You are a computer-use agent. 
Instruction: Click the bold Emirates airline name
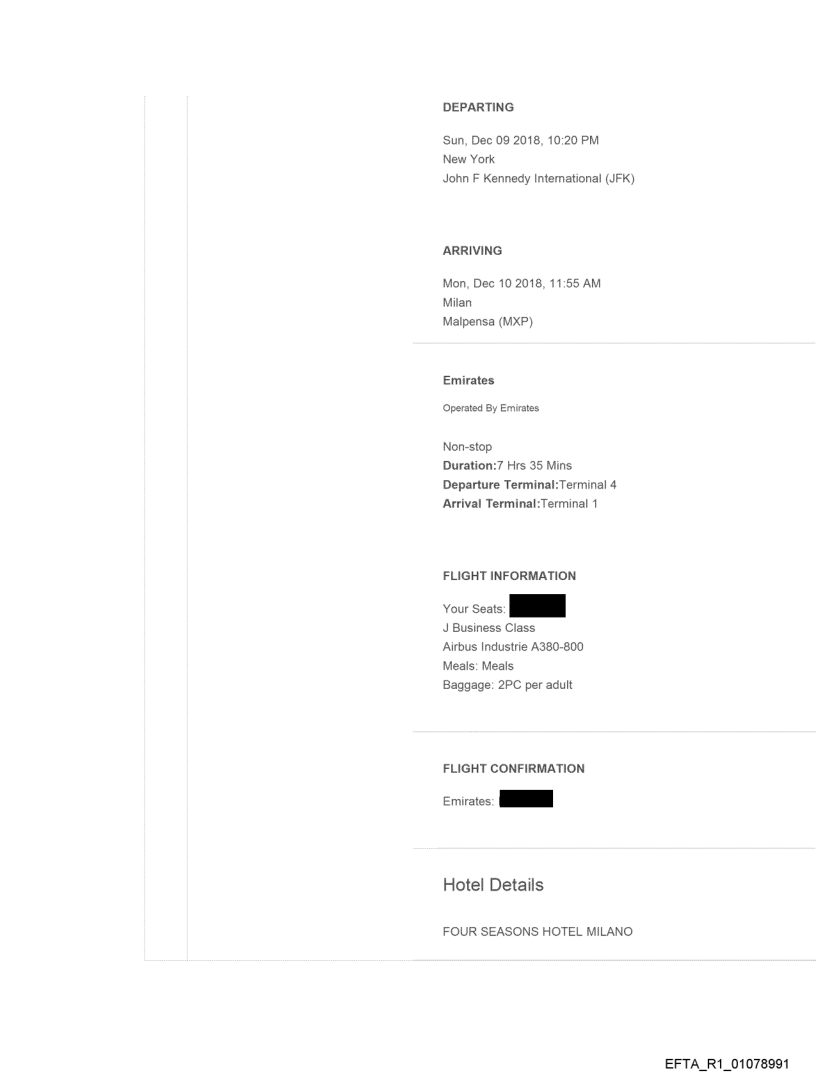tap(468, 380)
